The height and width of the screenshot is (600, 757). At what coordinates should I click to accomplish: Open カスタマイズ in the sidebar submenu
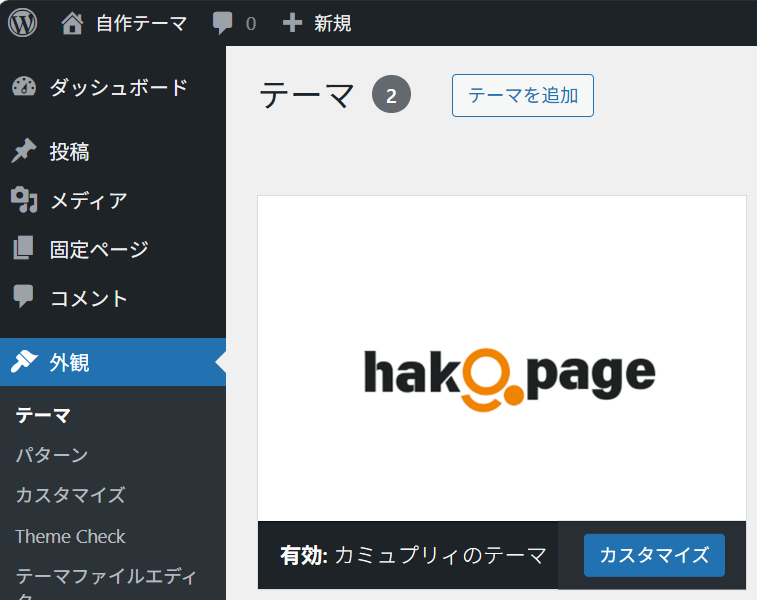pos(70,496)
